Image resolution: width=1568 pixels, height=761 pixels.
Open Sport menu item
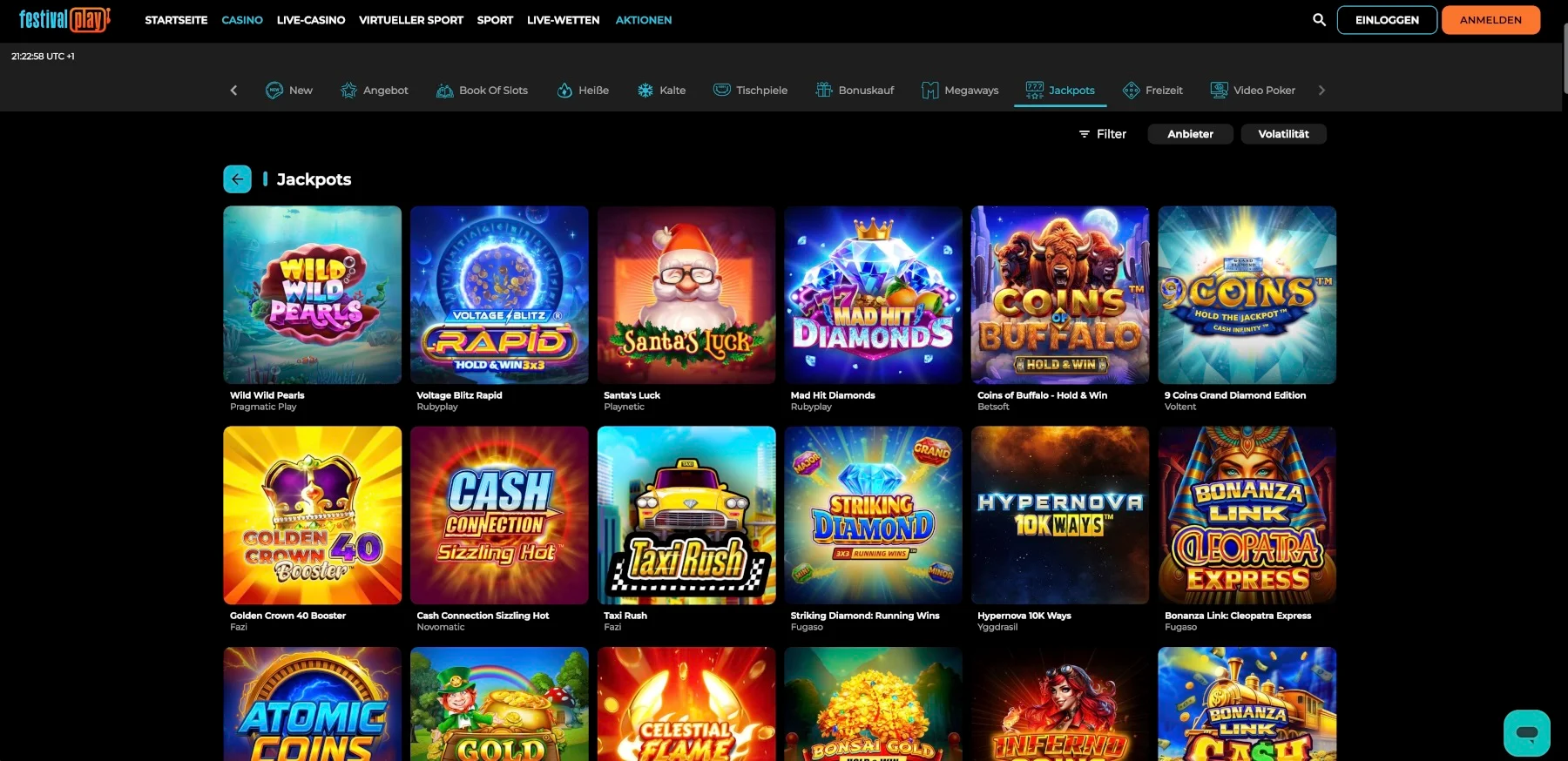495,20
